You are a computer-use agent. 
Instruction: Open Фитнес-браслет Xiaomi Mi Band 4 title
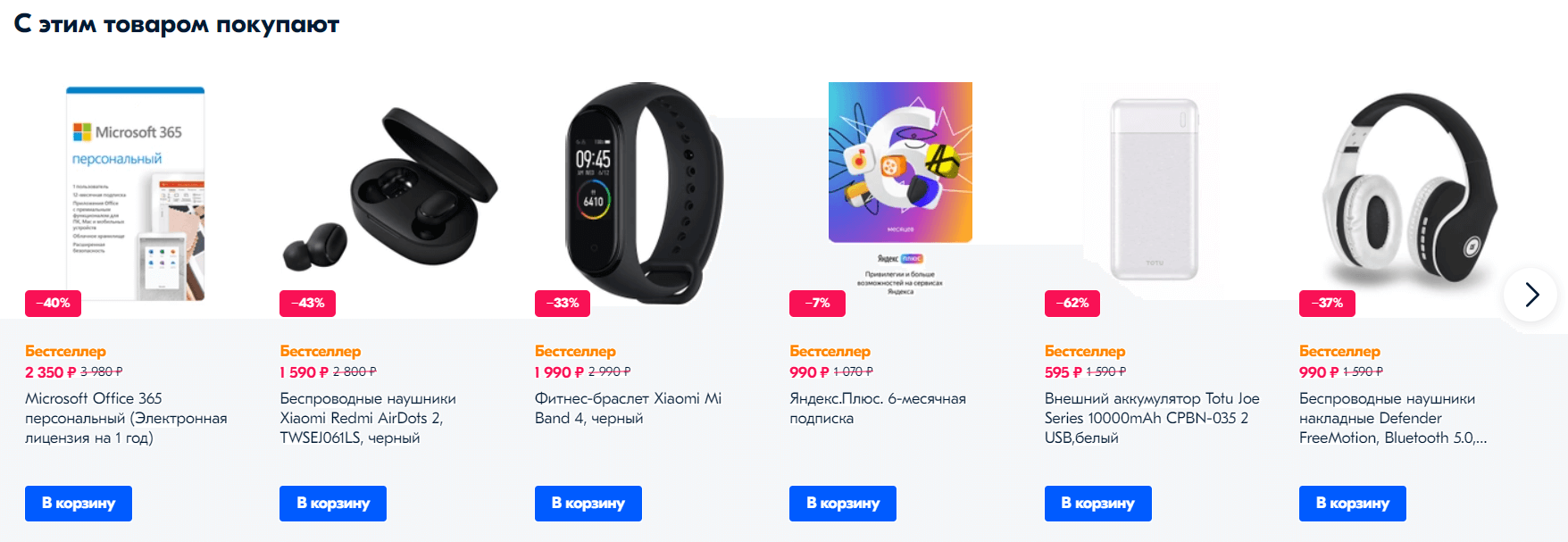628,408
